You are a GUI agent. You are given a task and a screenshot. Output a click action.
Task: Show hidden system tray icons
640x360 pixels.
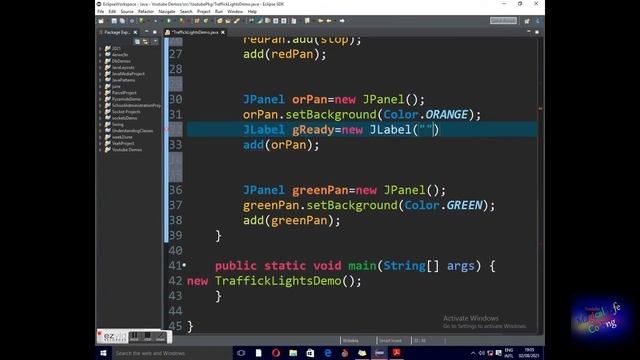coord(473,353)
